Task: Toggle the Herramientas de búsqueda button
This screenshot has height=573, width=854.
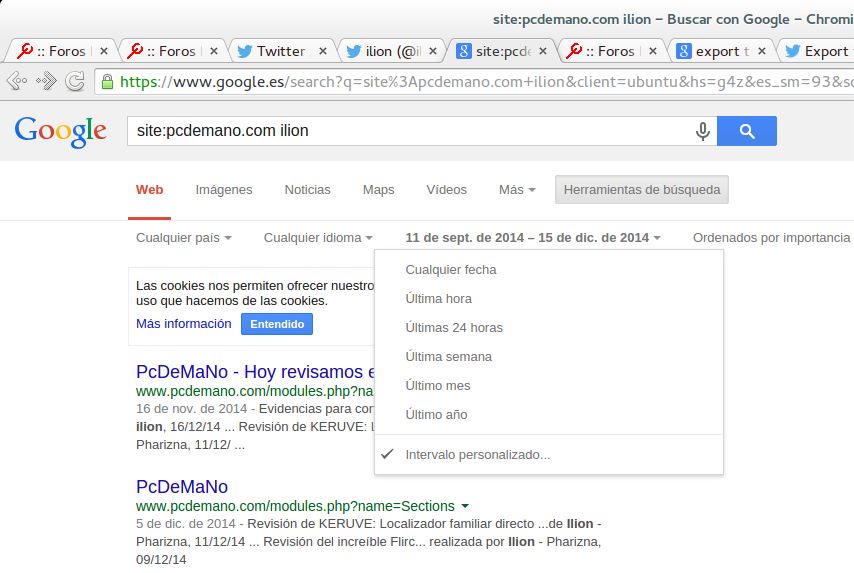Action: pos(642,190)
